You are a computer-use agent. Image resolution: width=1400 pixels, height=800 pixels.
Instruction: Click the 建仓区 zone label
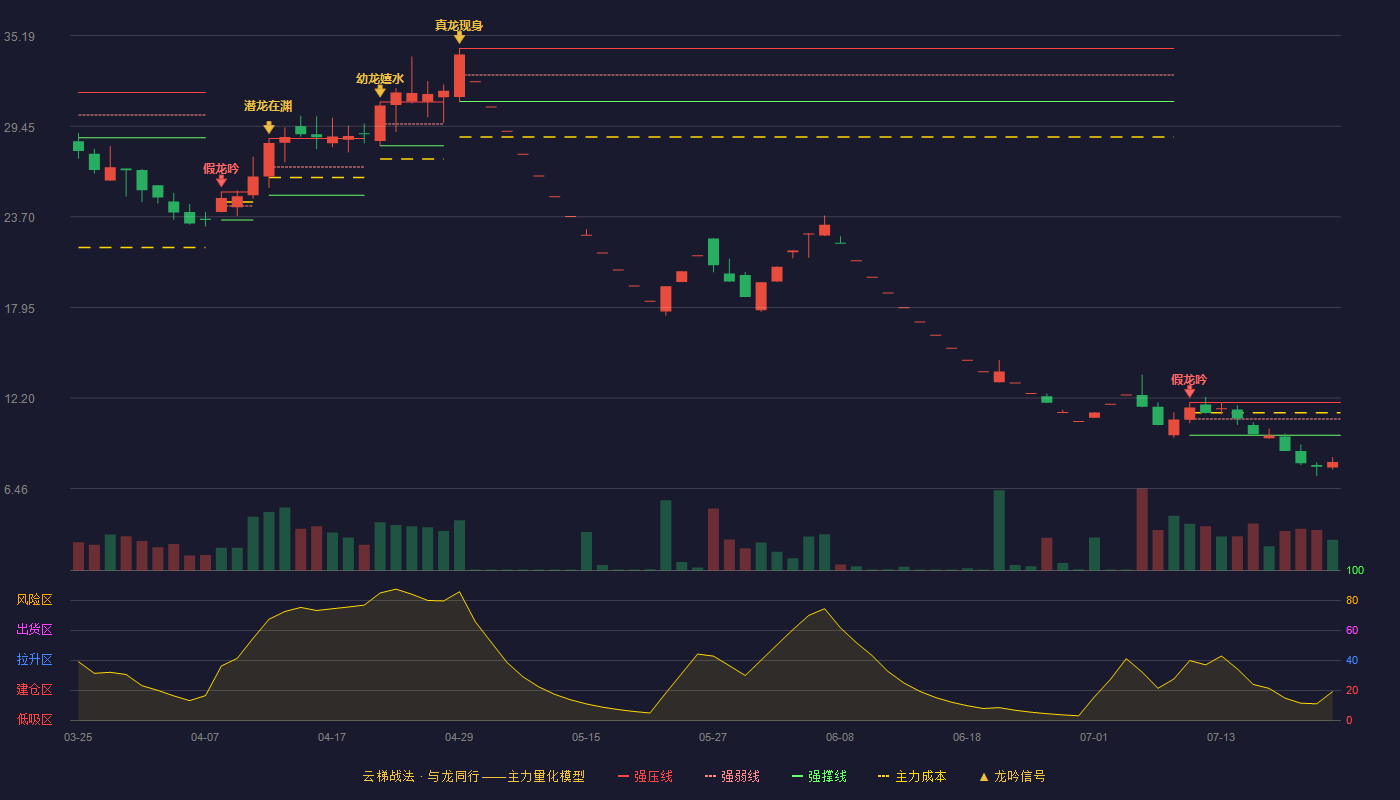point(34,690)
